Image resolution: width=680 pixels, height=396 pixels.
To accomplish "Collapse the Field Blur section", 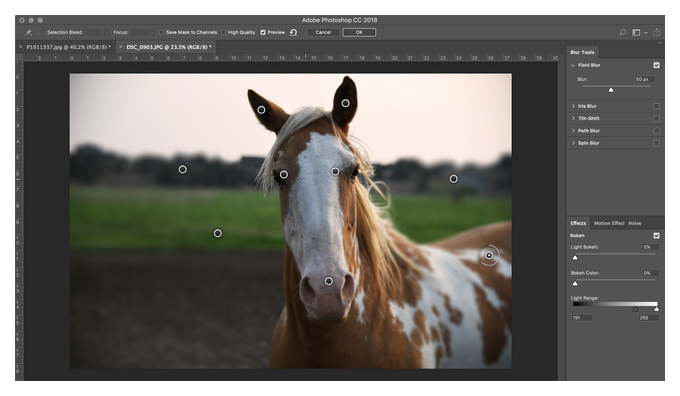I will click(573, 65).
